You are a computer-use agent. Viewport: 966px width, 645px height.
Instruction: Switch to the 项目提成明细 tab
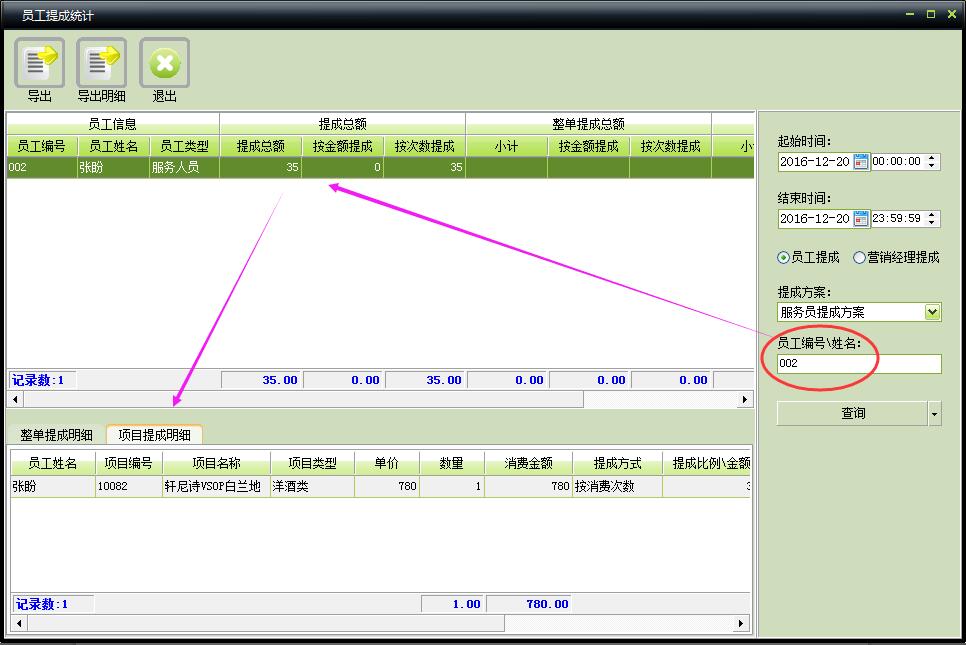tap(154, 435)
